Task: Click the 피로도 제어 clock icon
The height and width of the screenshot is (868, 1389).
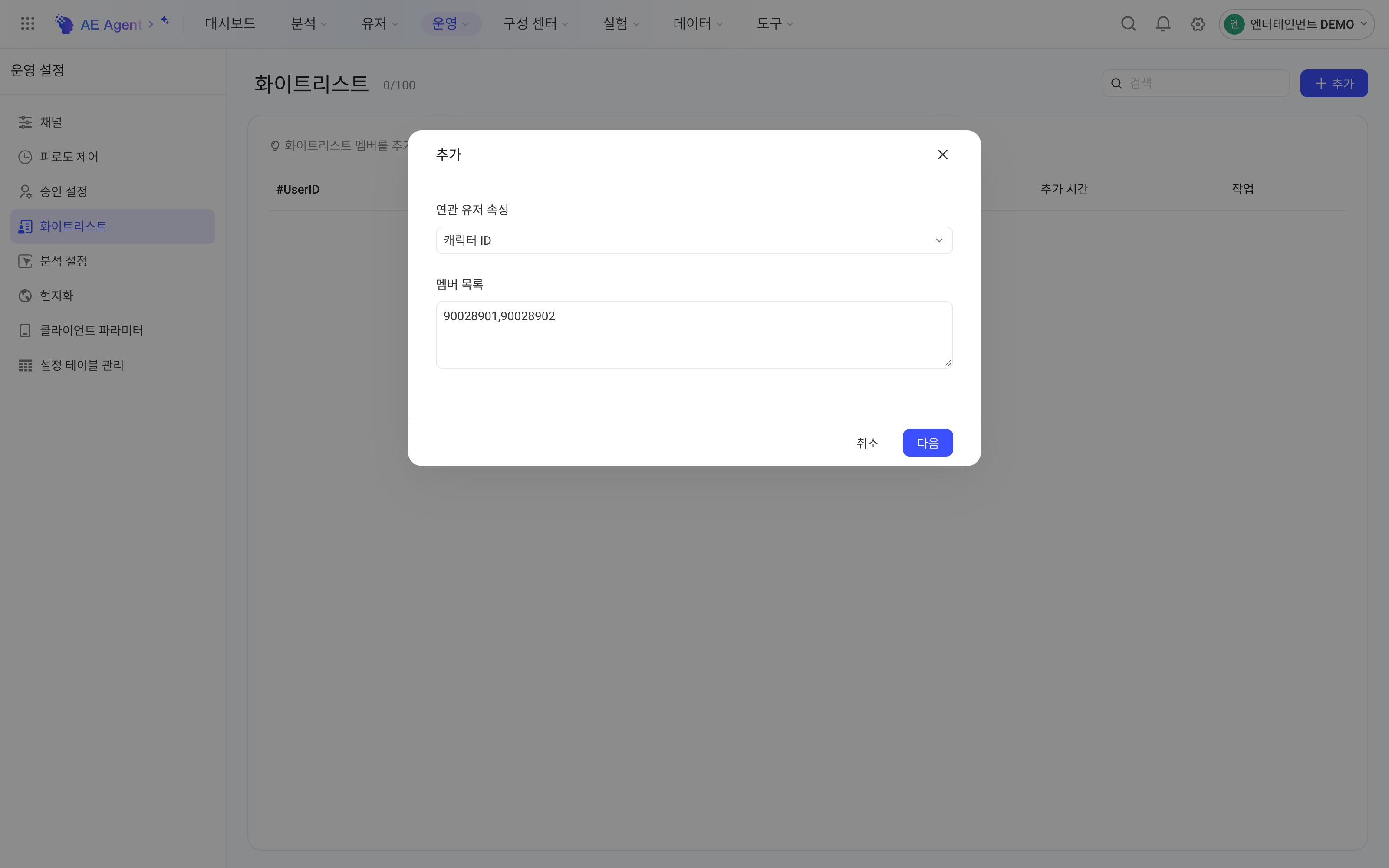Action: click(25, 157)
